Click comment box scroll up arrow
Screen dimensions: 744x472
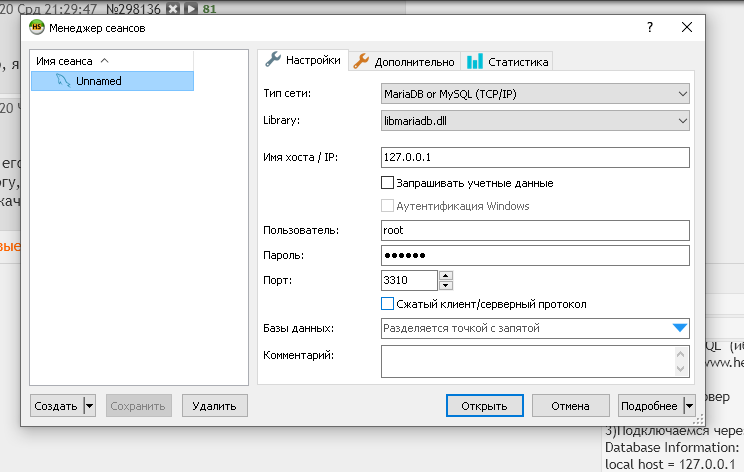point(680,354)
